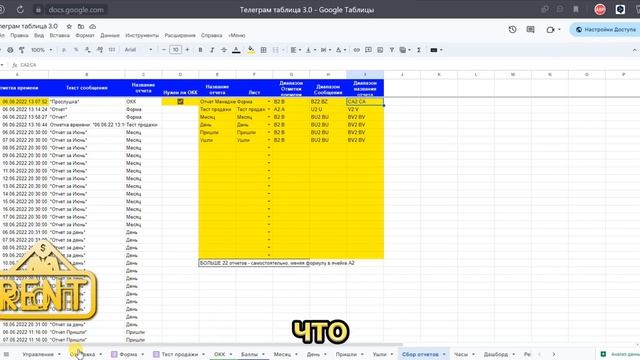Viewport: 640px width, 360px height.
Task: Click the font size field showing 10
Action: point(176,50)
